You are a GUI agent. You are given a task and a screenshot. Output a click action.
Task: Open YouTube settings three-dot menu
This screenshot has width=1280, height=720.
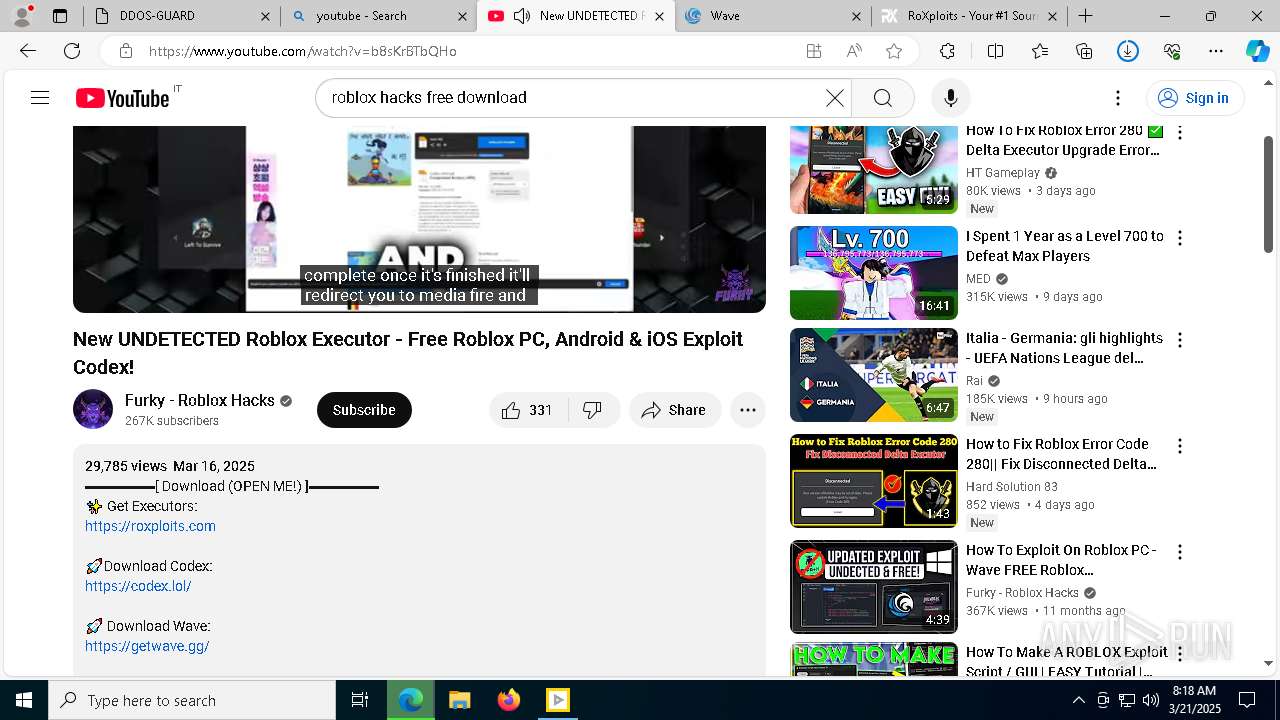(1118, 98)
